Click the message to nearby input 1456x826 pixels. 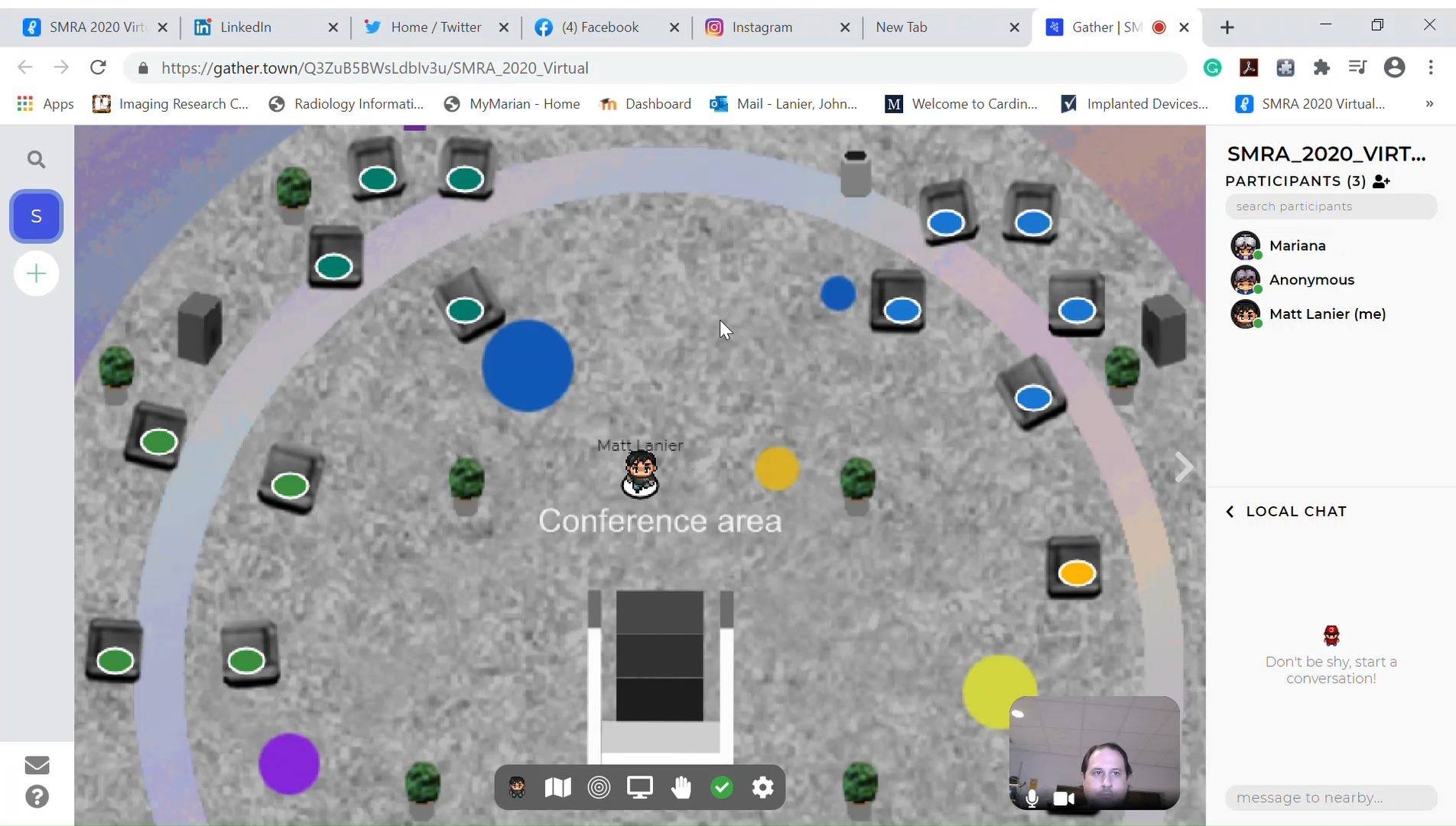[1331, 798]
